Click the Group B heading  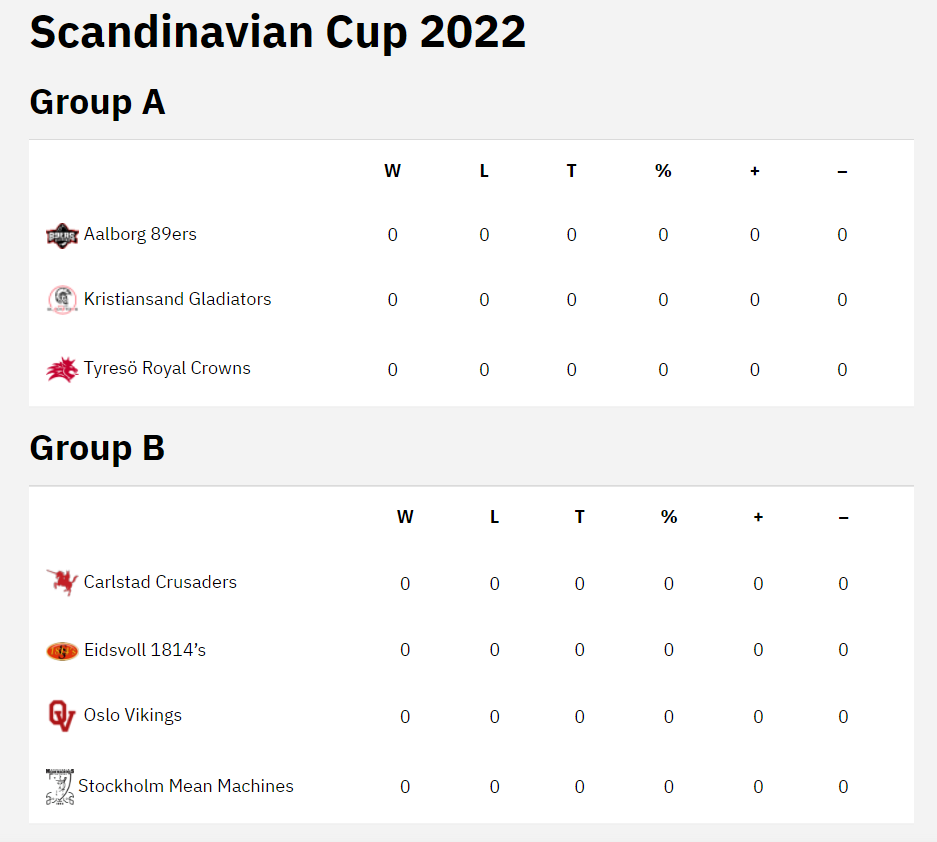click(x=97, y=448)
